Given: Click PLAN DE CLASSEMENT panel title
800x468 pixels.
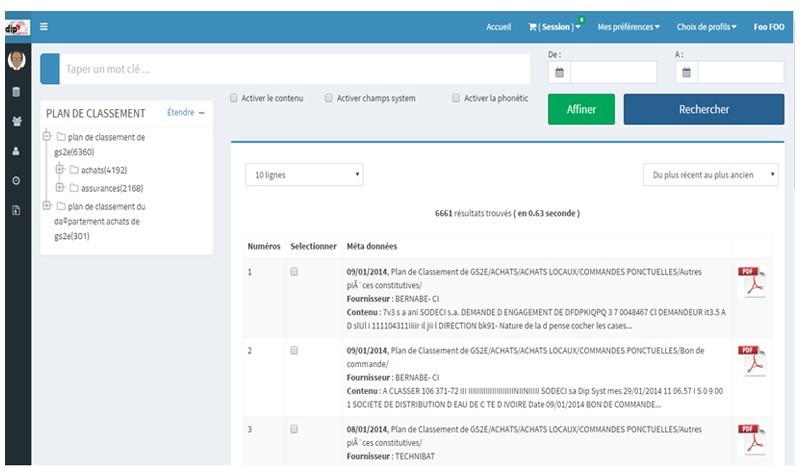Looking at the screenshot, I should 95,113.
